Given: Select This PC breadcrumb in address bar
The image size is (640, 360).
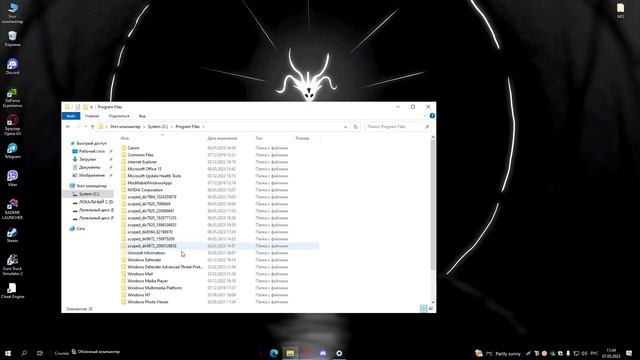Looking at the screenshot, I should (125, 127).
